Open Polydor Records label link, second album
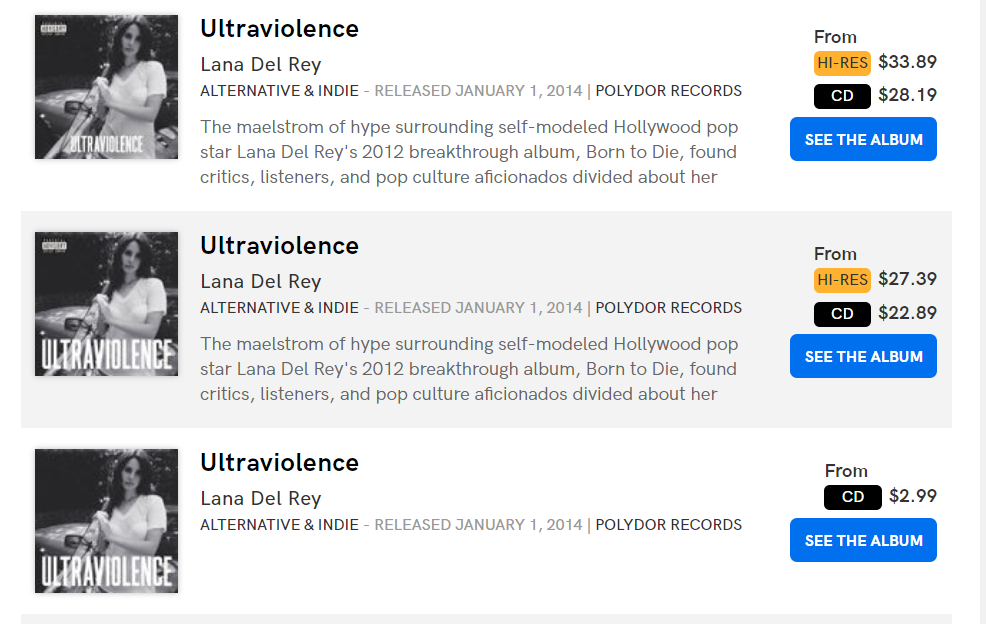 (x=668, y=308)
